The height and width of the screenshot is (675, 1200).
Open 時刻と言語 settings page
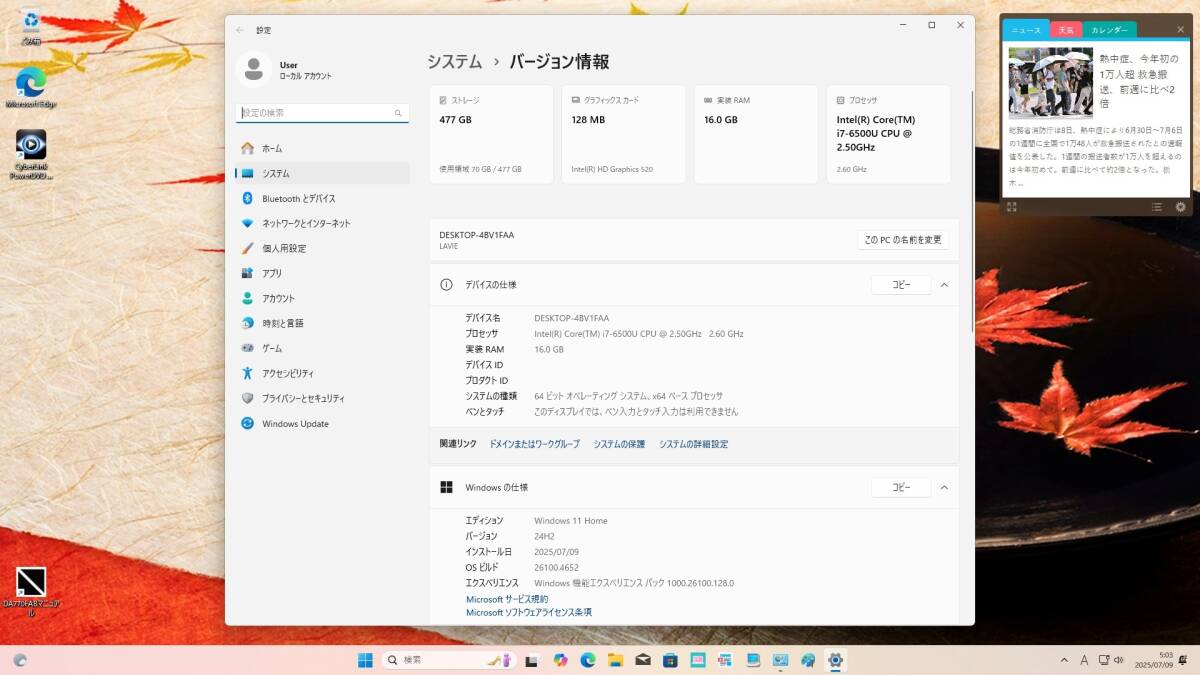322,323
